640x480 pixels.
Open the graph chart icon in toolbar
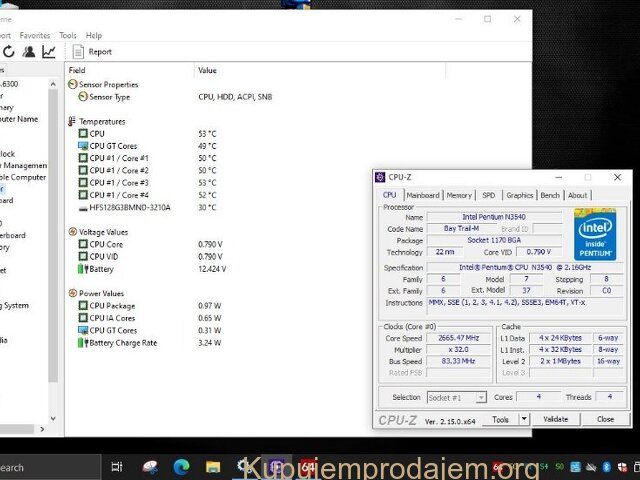pos(48,52)
